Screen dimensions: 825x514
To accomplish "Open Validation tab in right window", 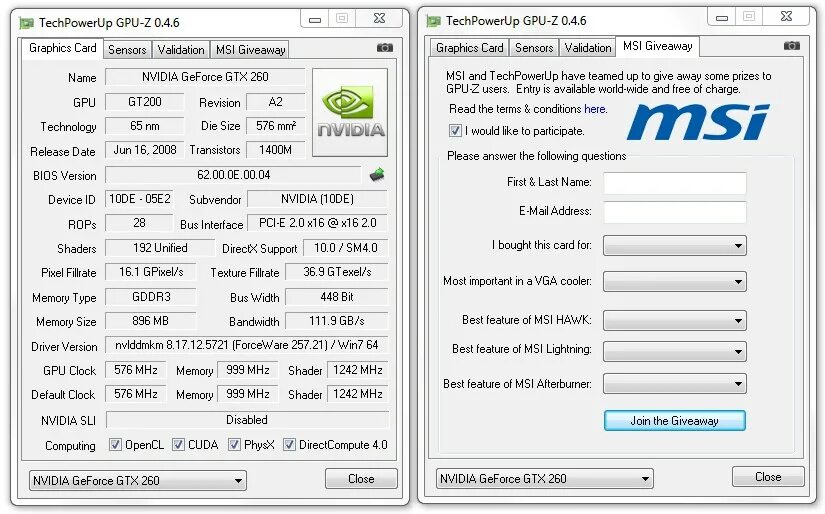I will coord(587,48).
